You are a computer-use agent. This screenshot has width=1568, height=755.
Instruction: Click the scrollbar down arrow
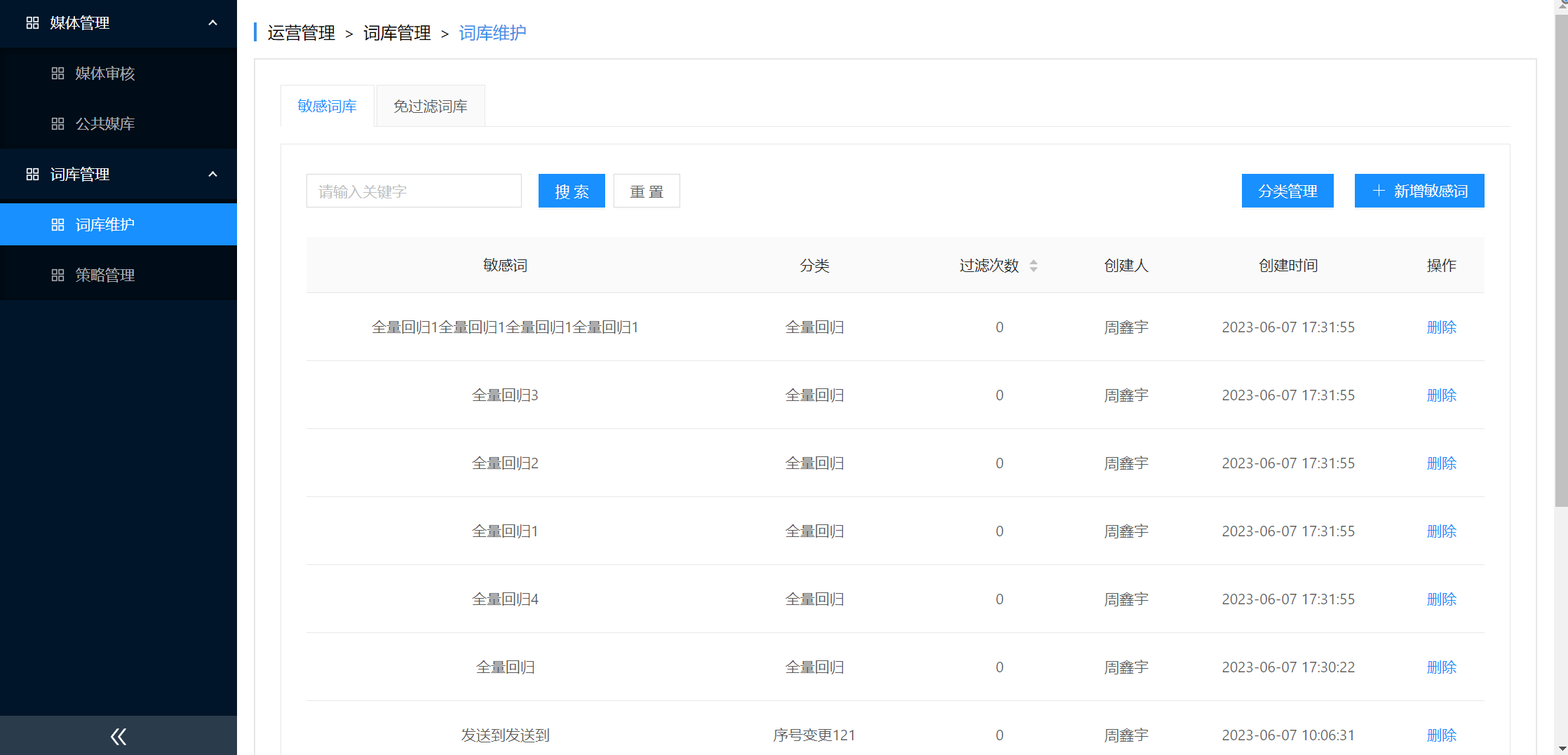point(1561,749)
